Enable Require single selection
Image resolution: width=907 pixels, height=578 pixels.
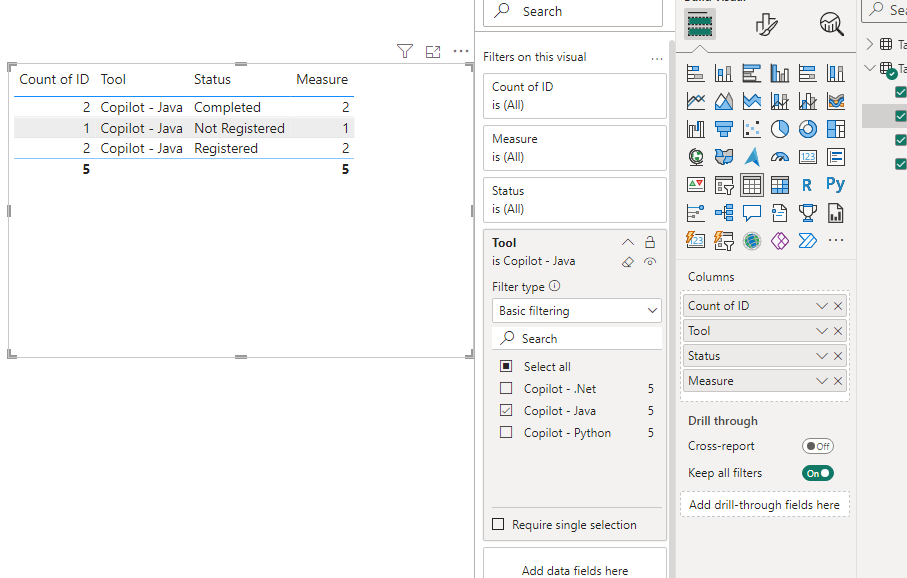click(x=498, y=524)
